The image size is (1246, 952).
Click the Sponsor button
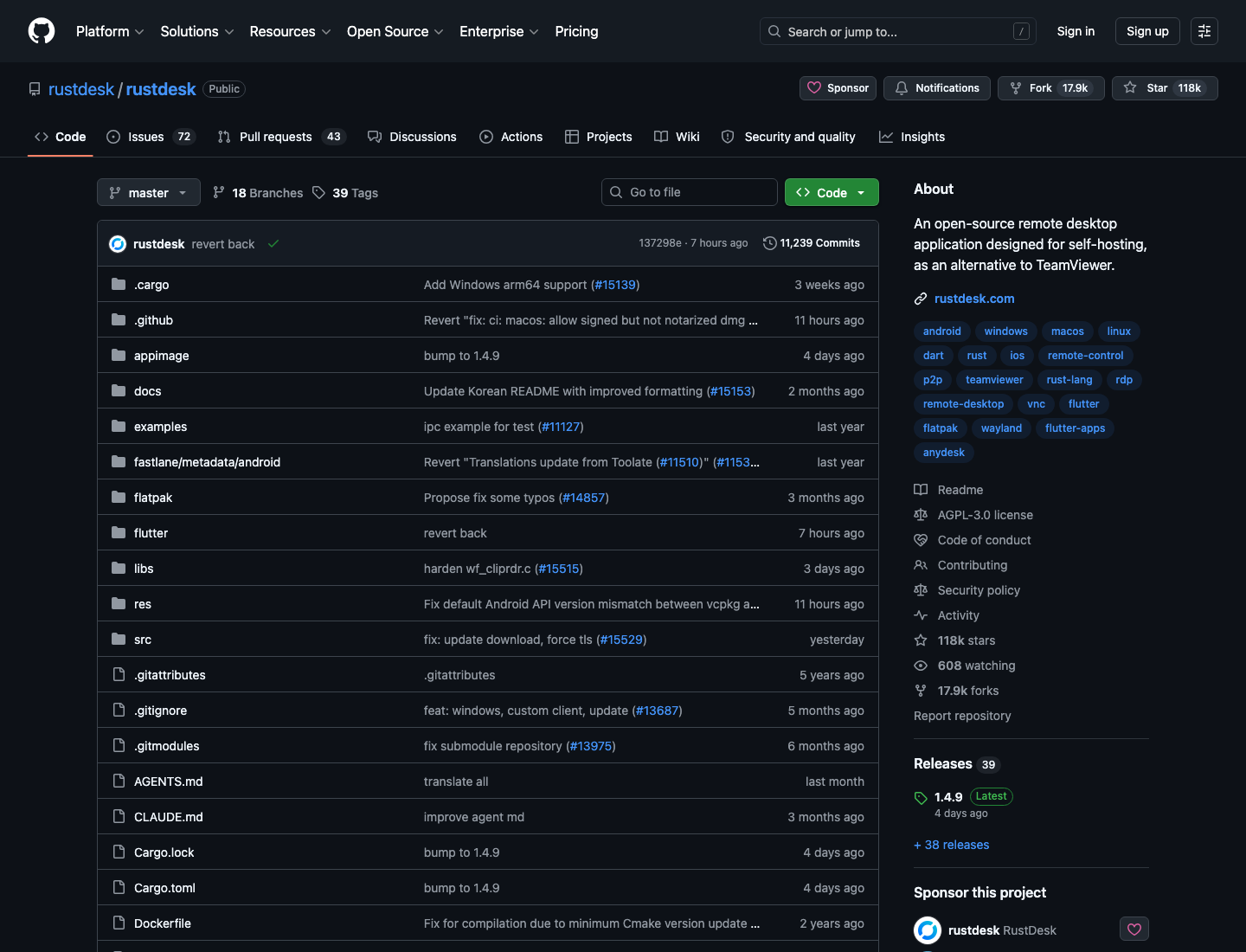coord(838,88)
